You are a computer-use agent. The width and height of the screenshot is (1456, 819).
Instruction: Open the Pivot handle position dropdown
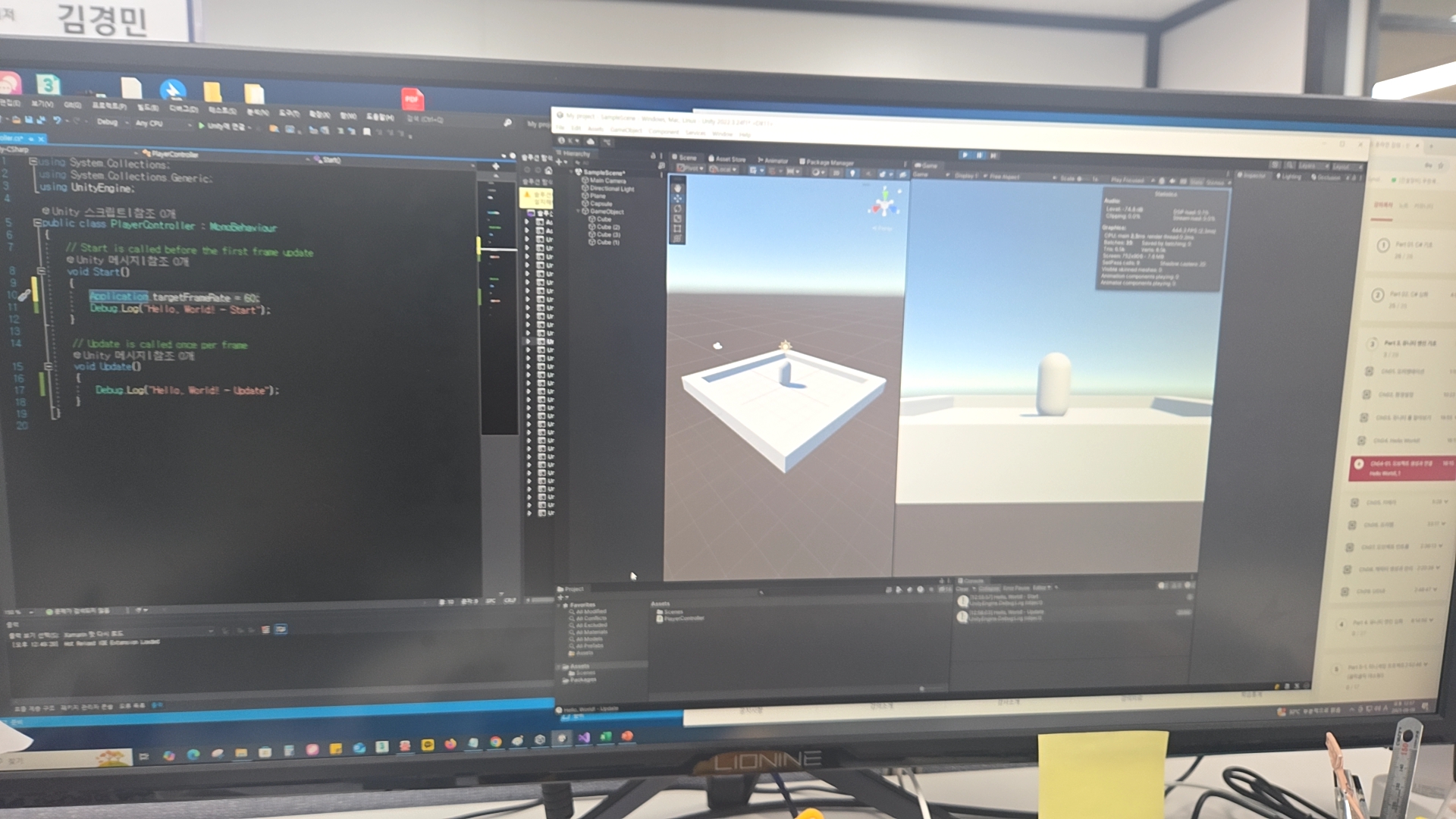click(691, 168)
